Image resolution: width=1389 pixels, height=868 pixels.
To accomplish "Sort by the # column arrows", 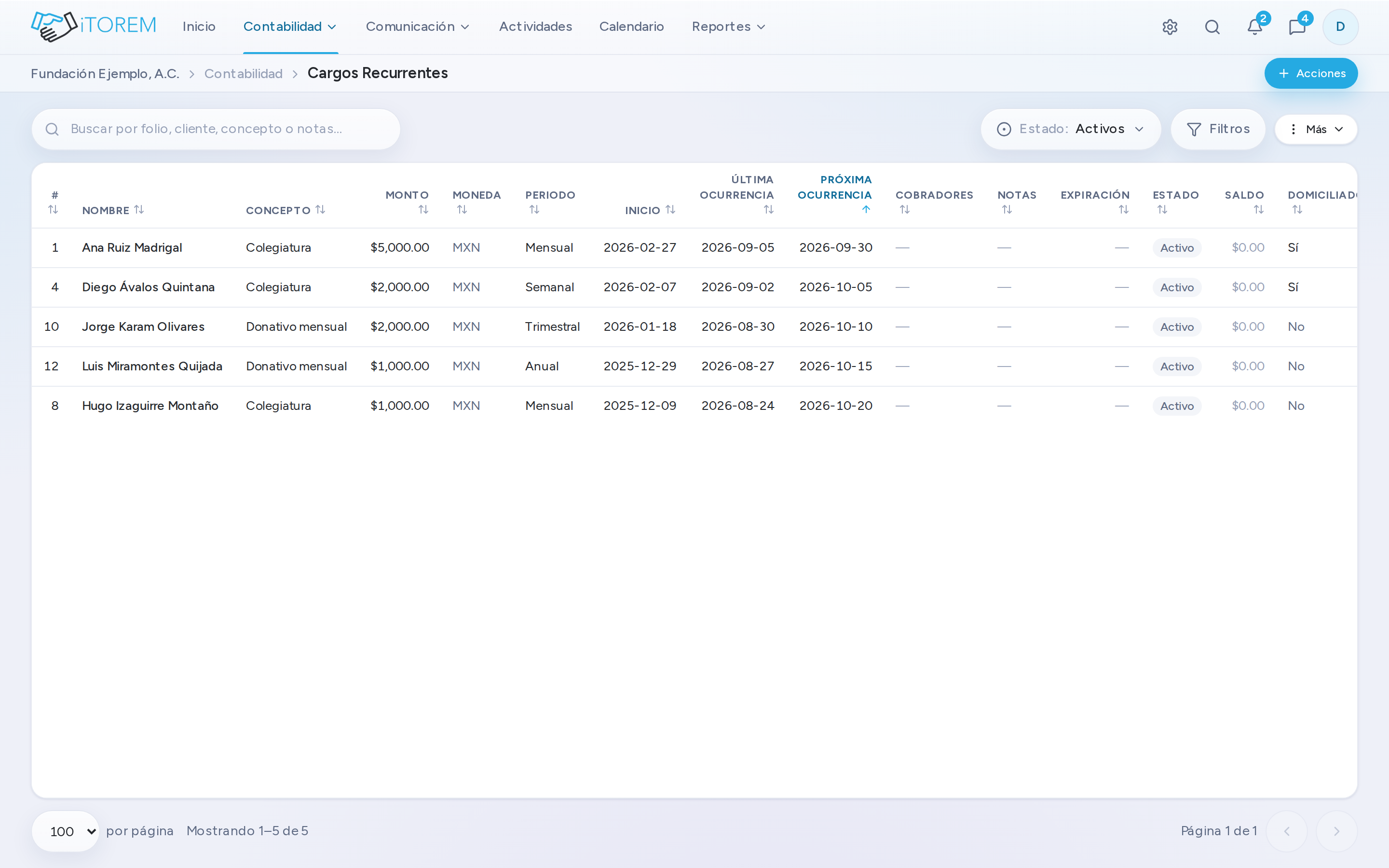I will [x=54, y=210].
